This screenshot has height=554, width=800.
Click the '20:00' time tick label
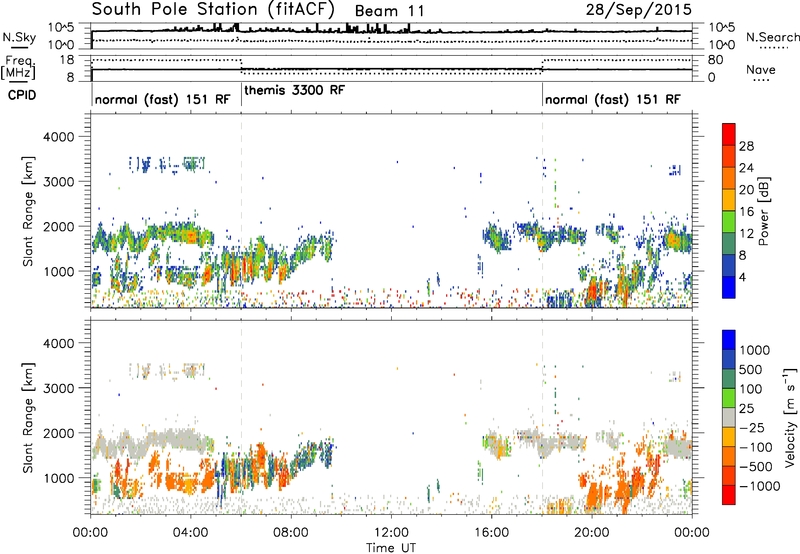[x=592, y=533]
